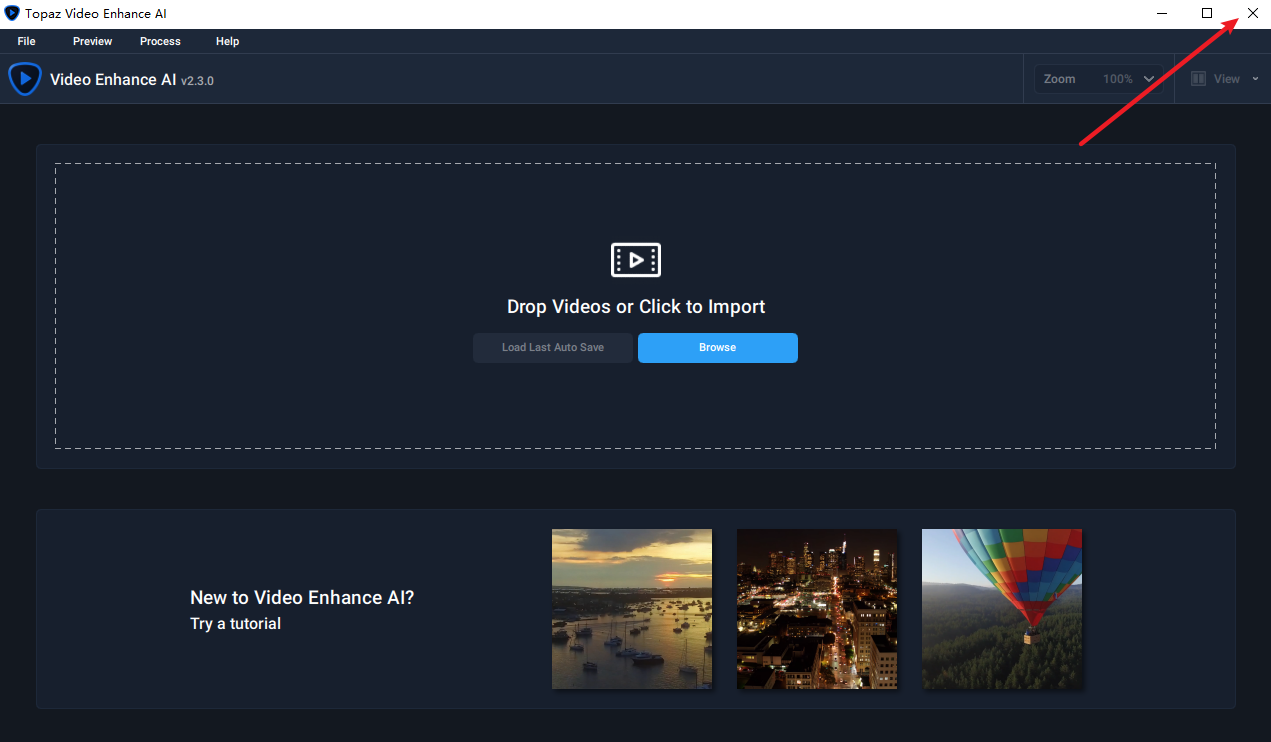Open the Help menu
The width and height of the screenshot is (1271, 742).
click(227, 41)
